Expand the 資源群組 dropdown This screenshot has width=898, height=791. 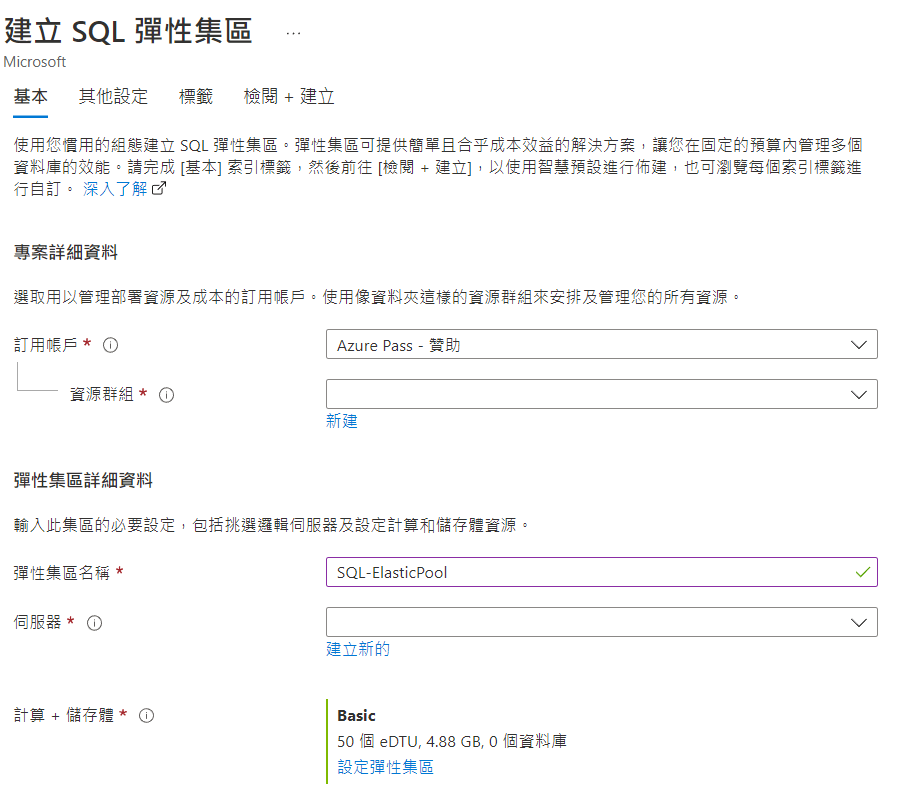pos(601,394)
